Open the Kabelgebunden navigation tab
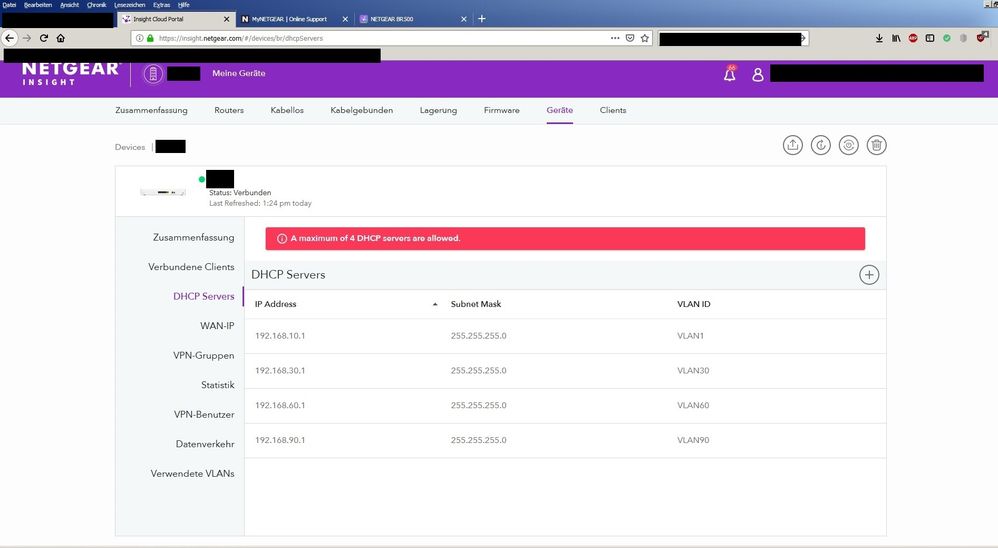This screenshot has width=998, height=548. click(x=362, y=110)
